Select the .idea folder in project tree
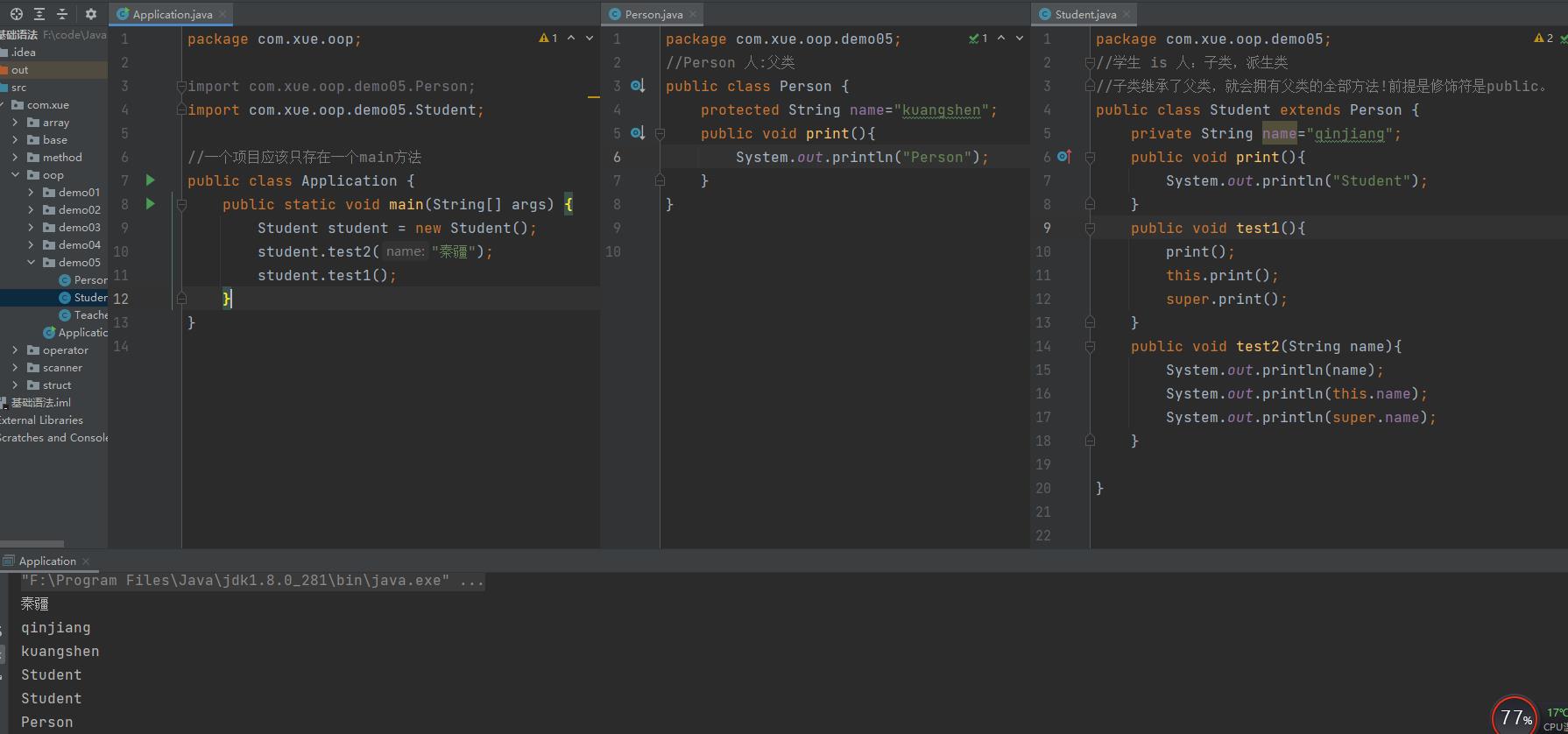The width and height of the screenshot is (1568, 734). tap(24, 53)
